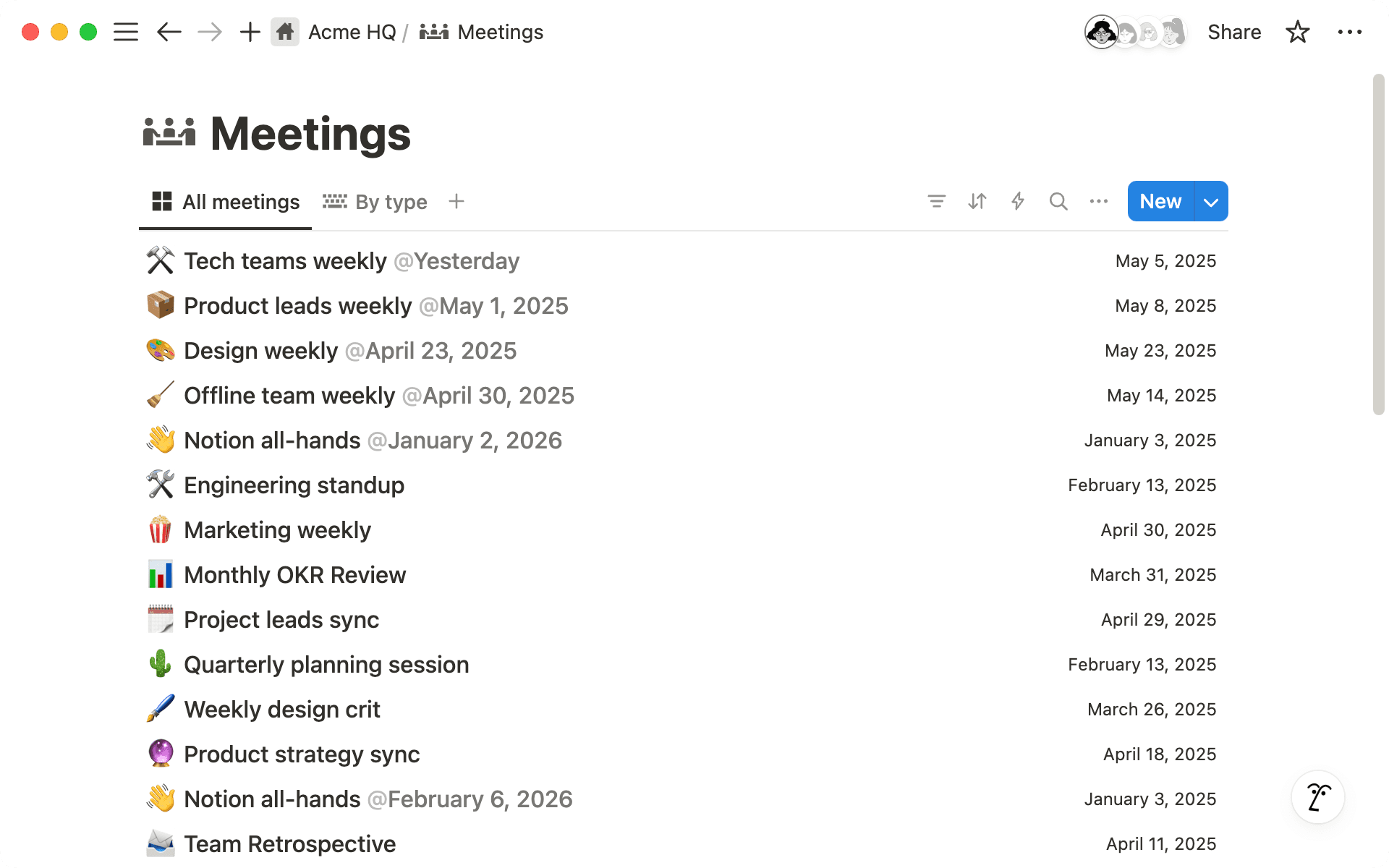Navigate back using the left arrow
1389x868 pixels.
[x=168, y=32]
